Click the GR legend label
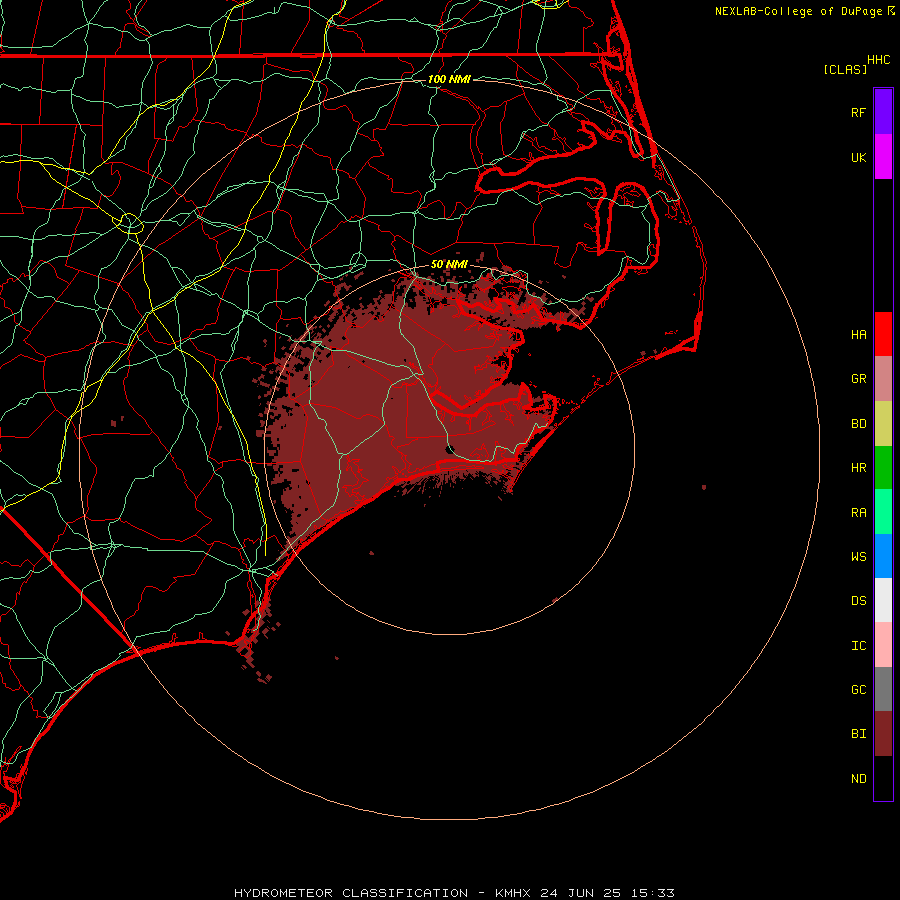Image resolution: width=900 pixels, height=900 pixels. 858,379
